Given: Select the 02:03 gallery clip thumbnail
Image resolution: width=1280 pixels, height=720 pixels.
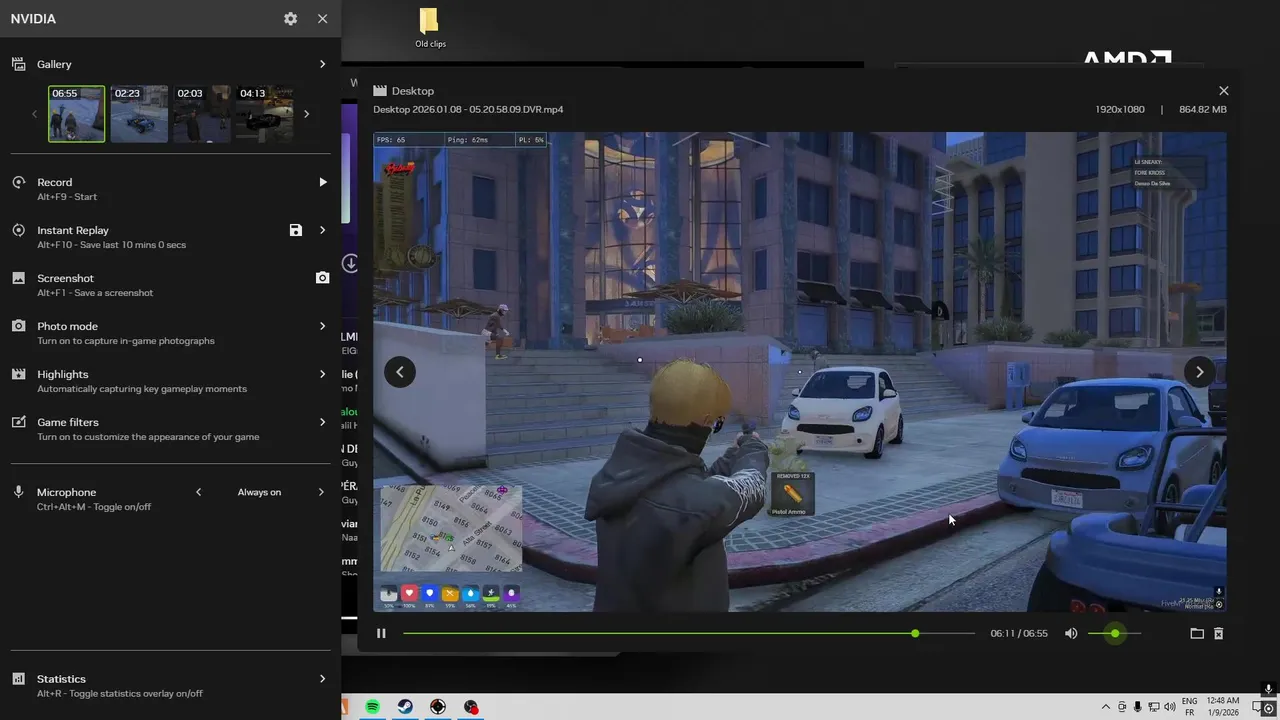Looking at the screenshot, I should (202, 113).
